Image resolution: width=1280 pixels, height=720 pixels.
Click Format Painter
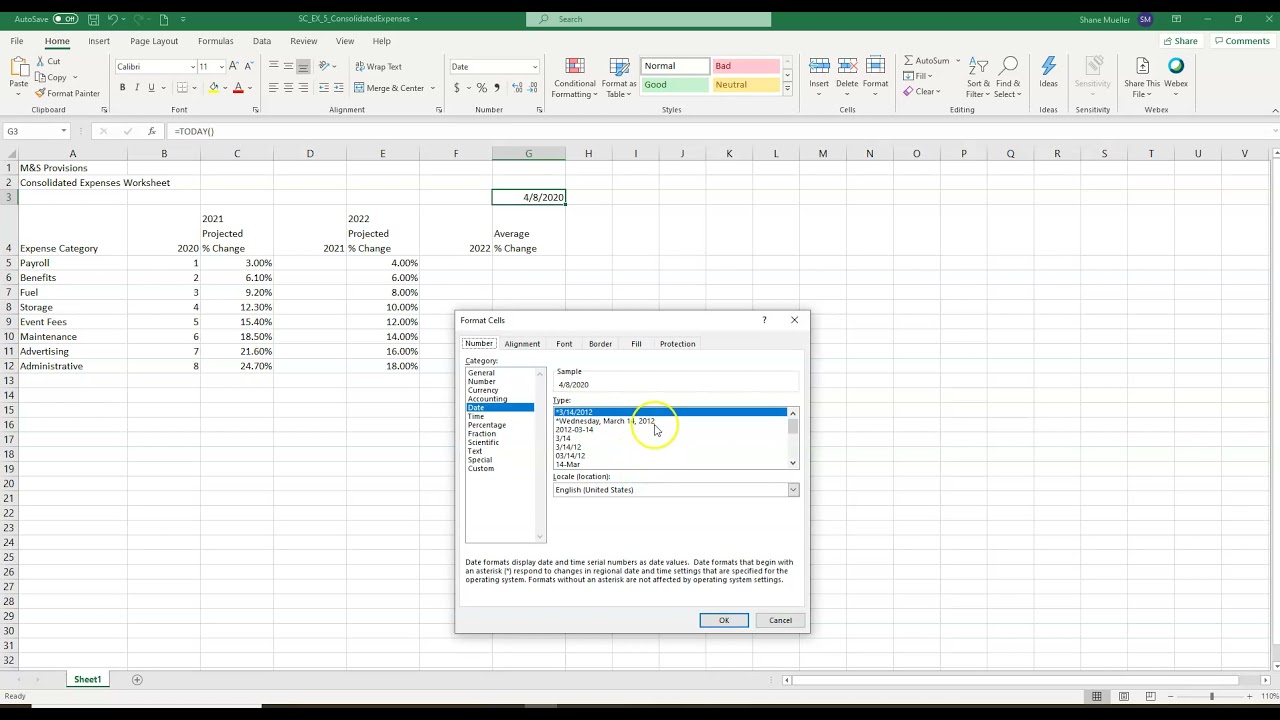point(67,93)
